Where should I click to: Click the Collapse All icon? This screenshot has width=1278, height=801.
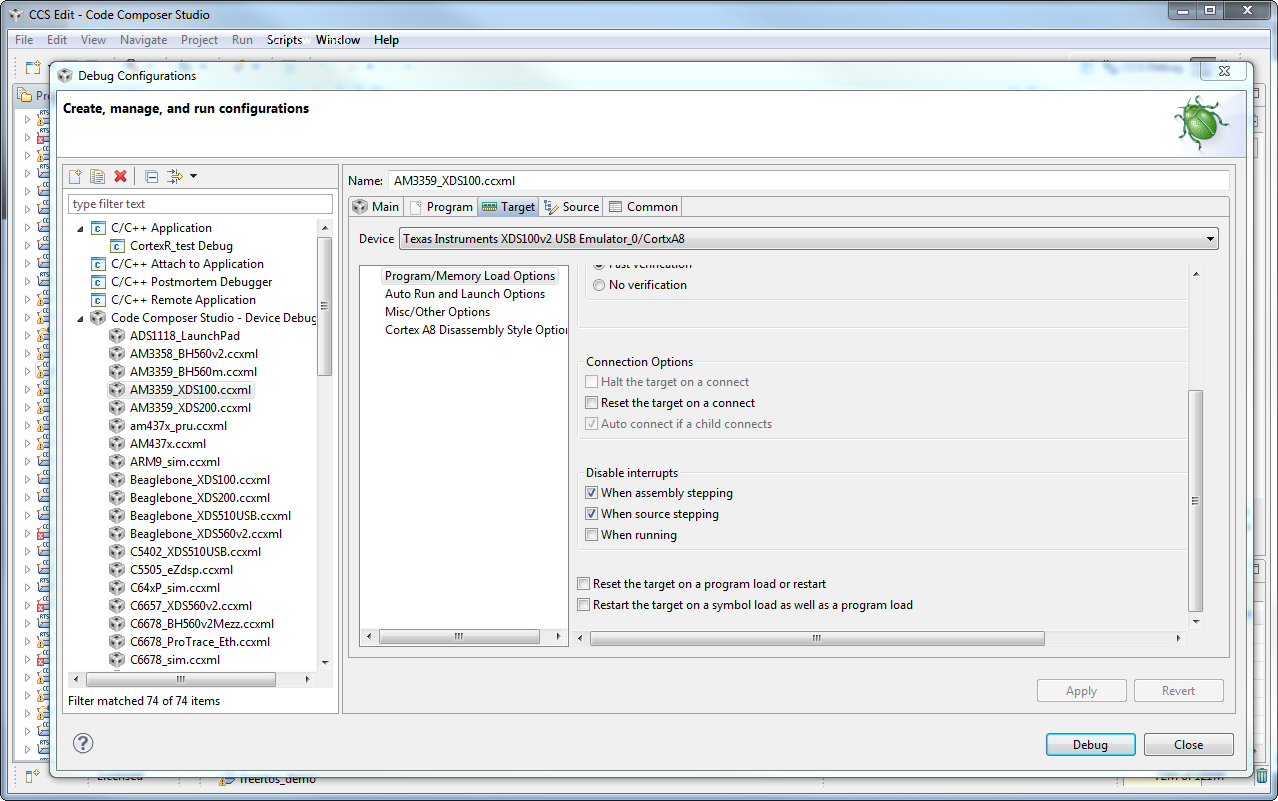tap(151, 176)
